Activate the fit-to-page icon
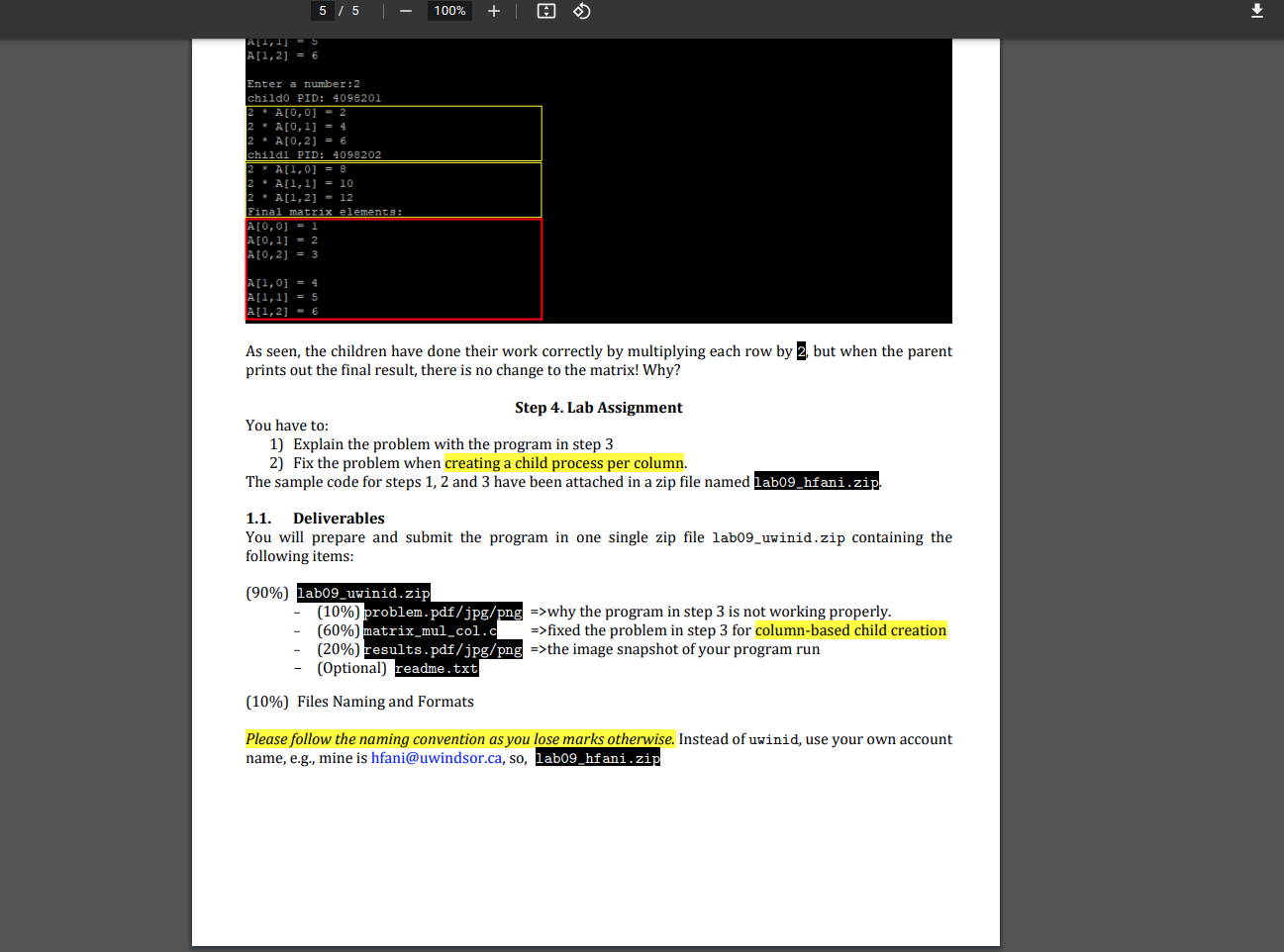1284x952 pixels. click(545, 11)
